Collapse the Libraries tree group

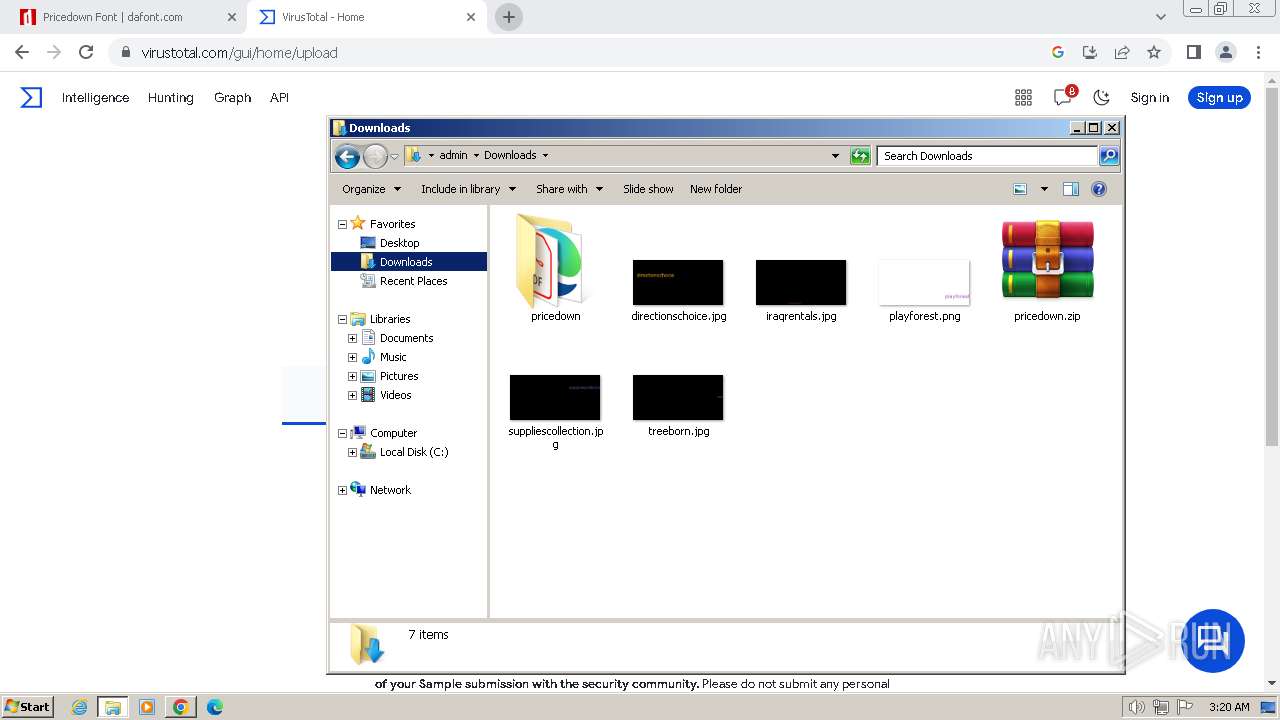tap(342, 319)
